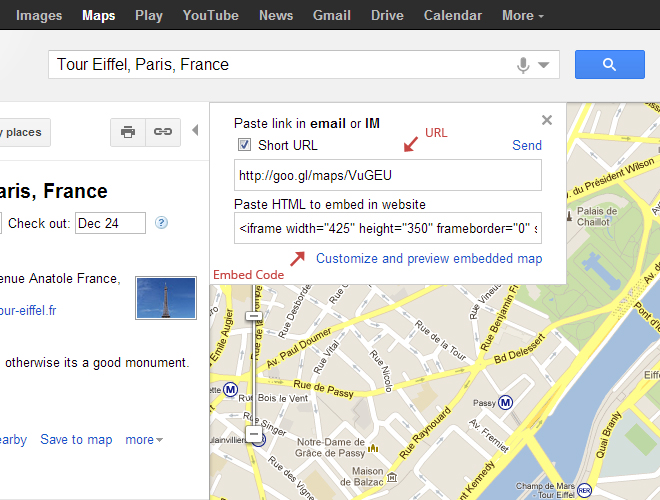Click the zoom out minus button
Image resolution: width=660 pixels, height=500 pixels.
point(254,434)
